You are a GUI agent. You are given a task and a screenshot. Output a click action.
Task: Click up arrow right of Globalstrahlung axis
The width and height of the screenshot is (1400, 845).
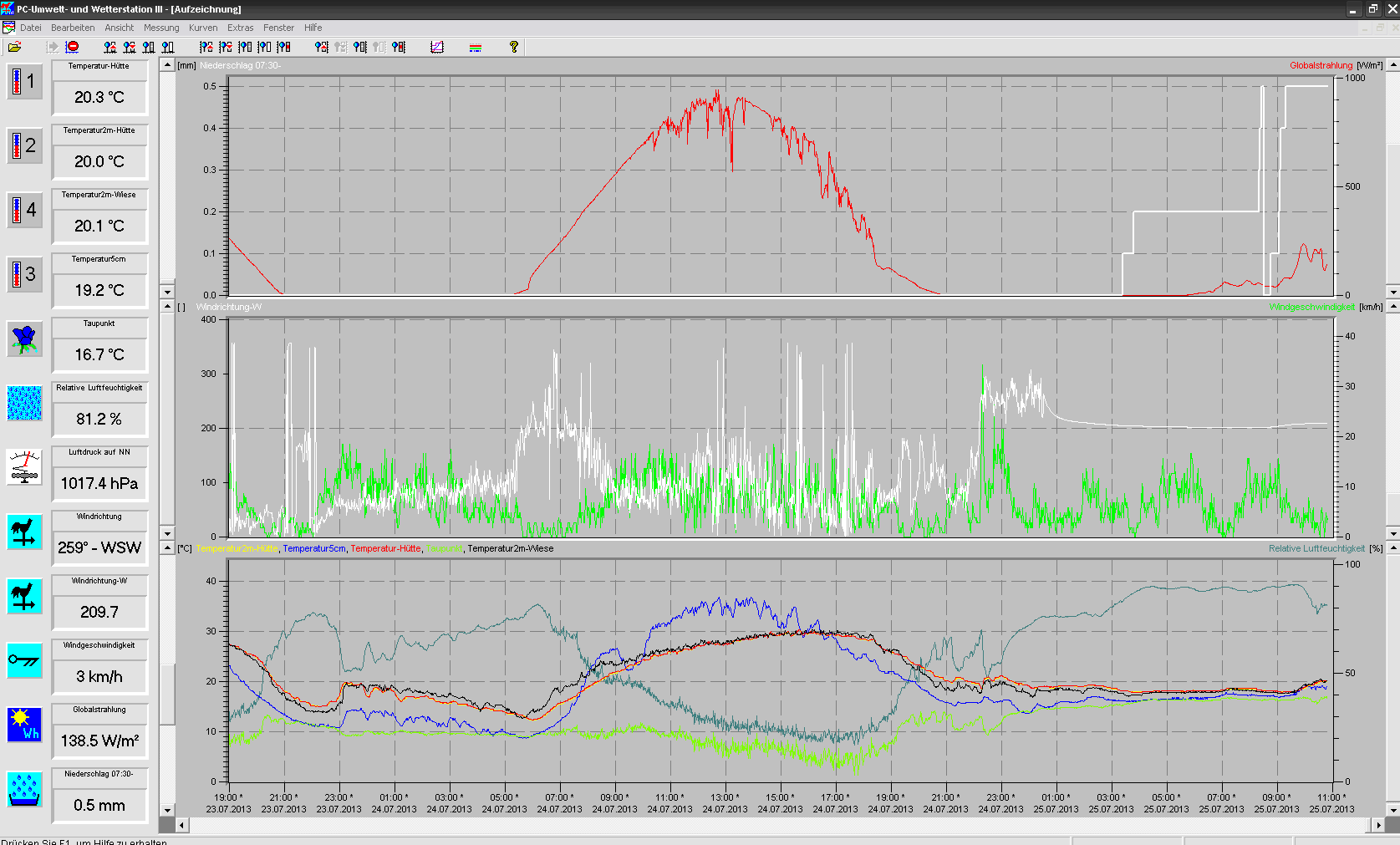[1393, 65]
